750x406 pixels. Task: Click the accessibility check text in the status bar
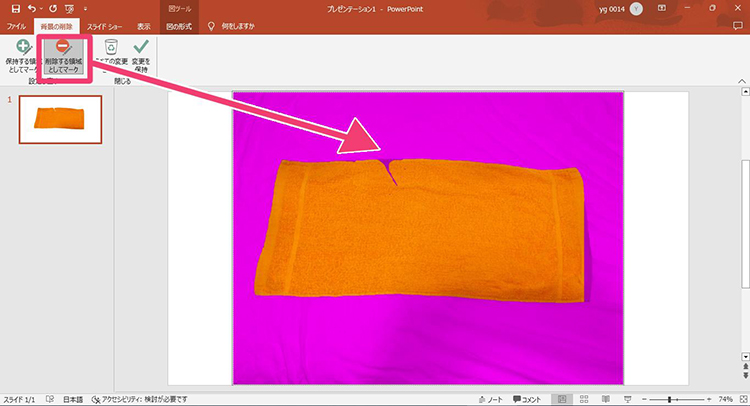138,398
